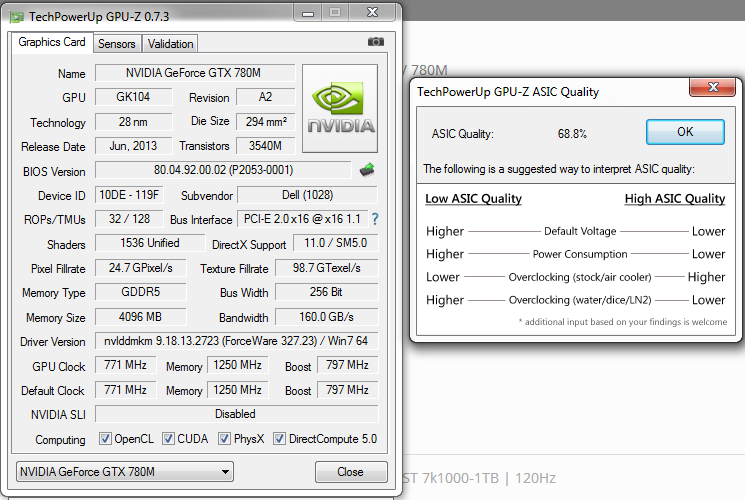Viewport: 745px width, 500px height.
Task: Click the Device ID field 10DE - 119F
Action: [x=129, y=195]
